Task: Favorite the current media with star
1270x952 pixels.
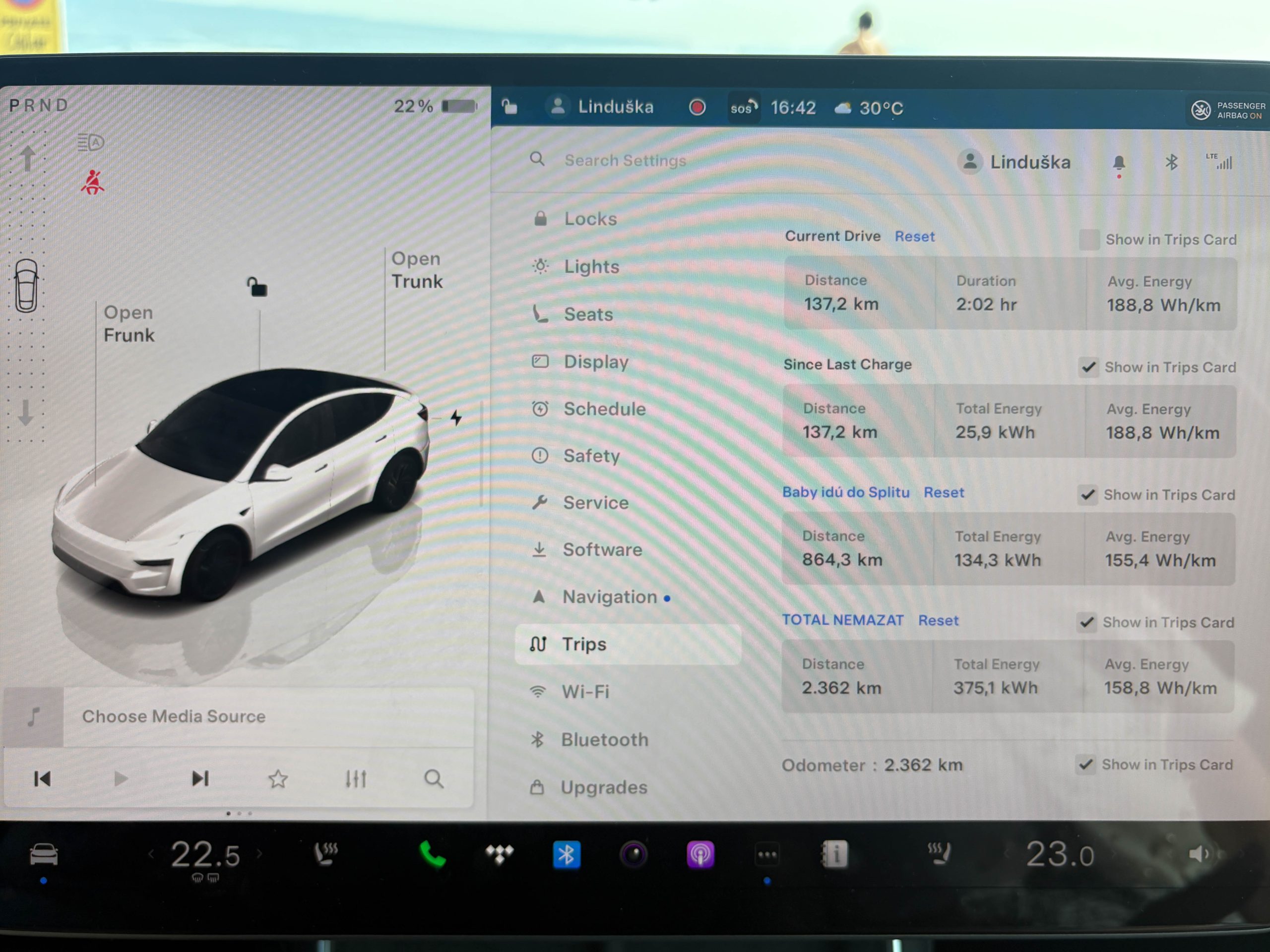Action: click(278, 778)
